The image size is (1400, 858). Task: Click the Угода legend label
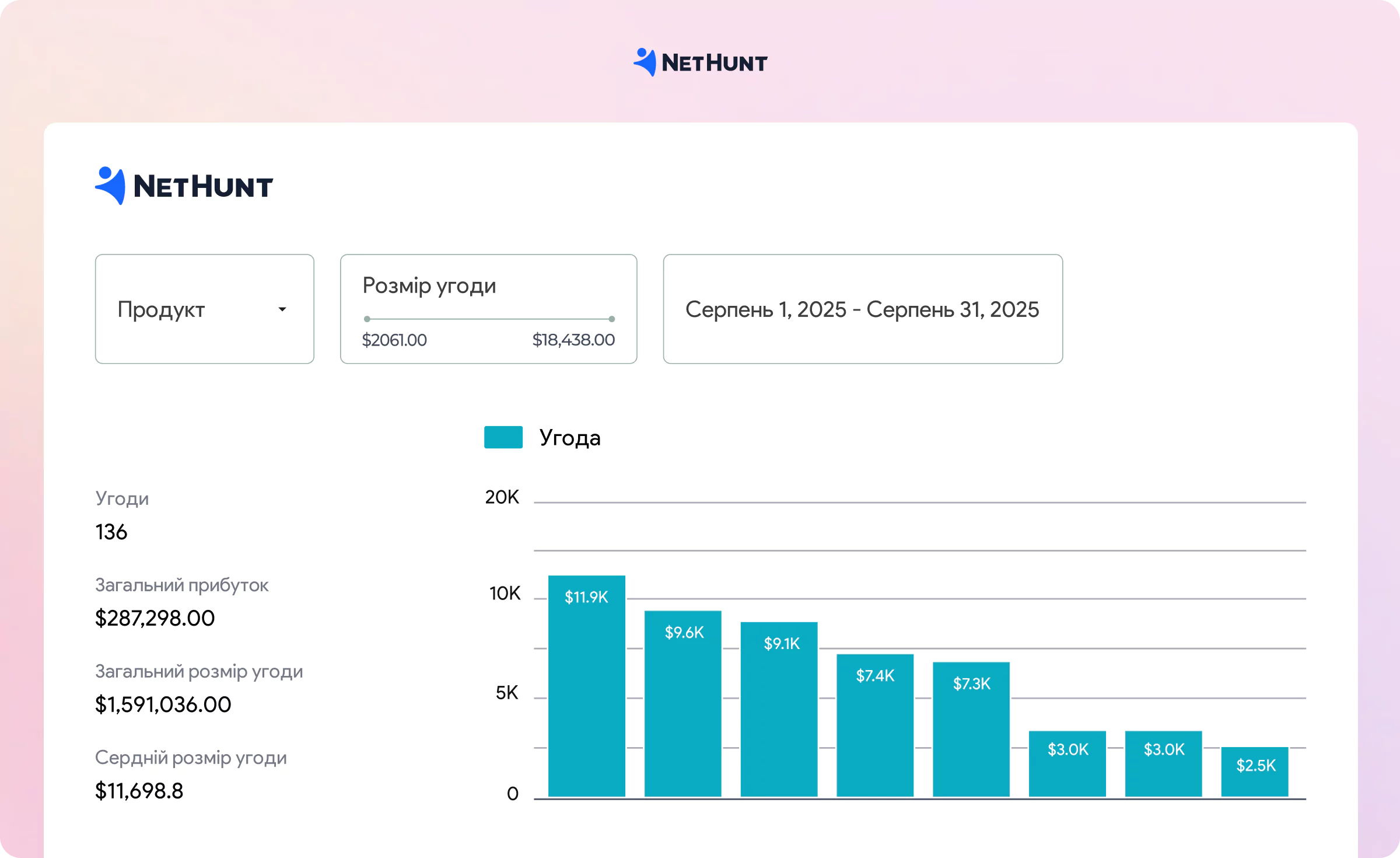tap(569, 438)
